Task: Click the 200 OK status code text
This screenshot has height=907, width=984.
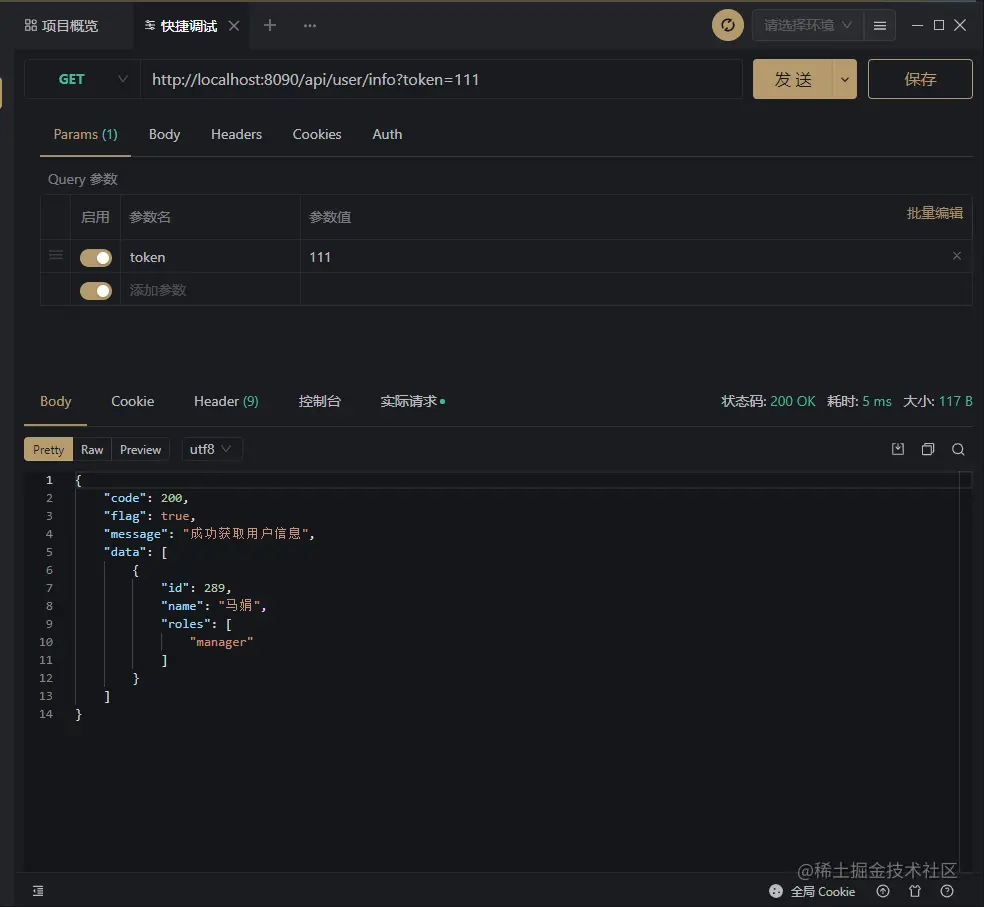Action: coord(792,401)
